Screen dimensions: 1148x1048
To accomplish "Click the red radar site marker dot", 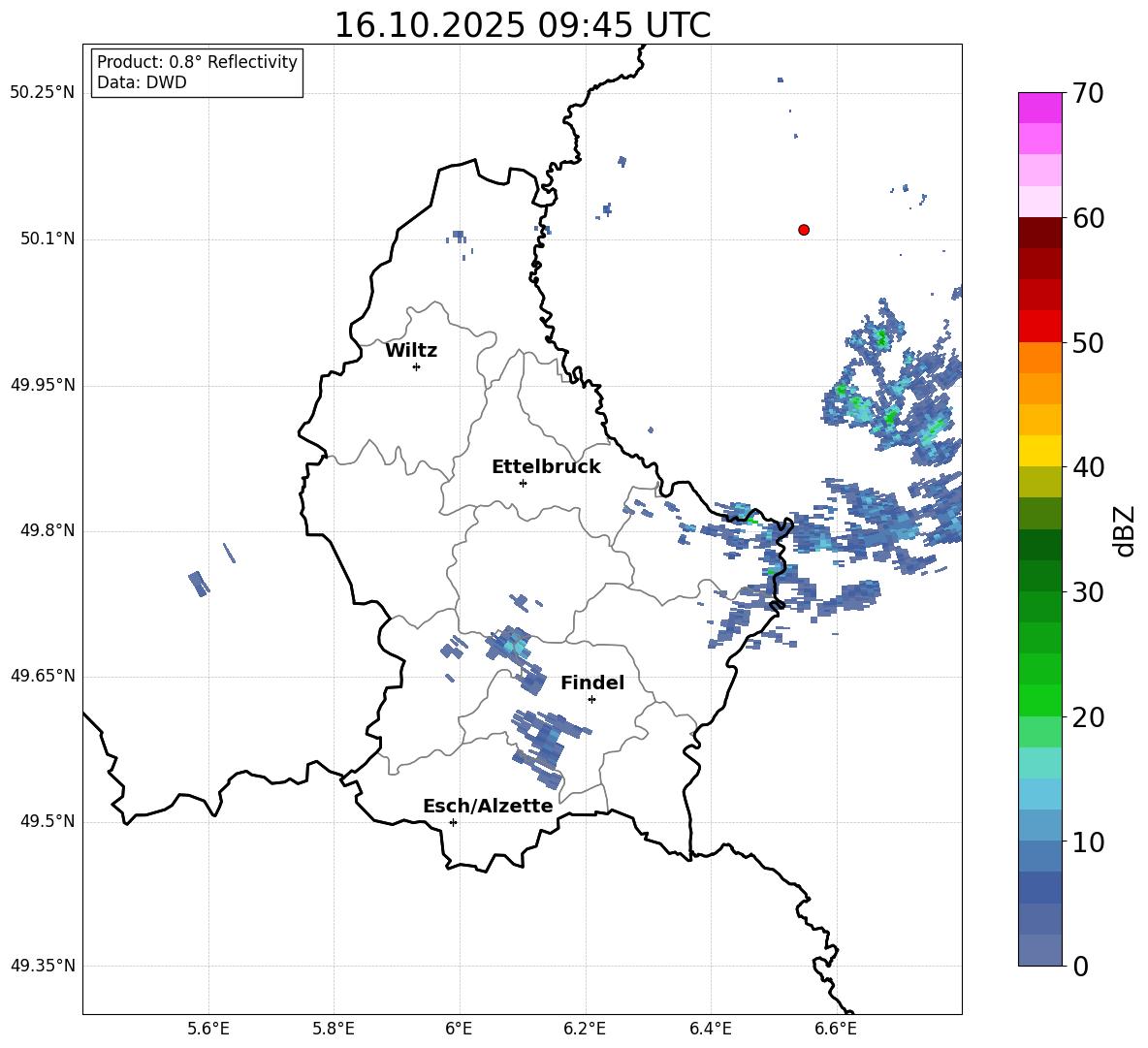I will (804, 230).
